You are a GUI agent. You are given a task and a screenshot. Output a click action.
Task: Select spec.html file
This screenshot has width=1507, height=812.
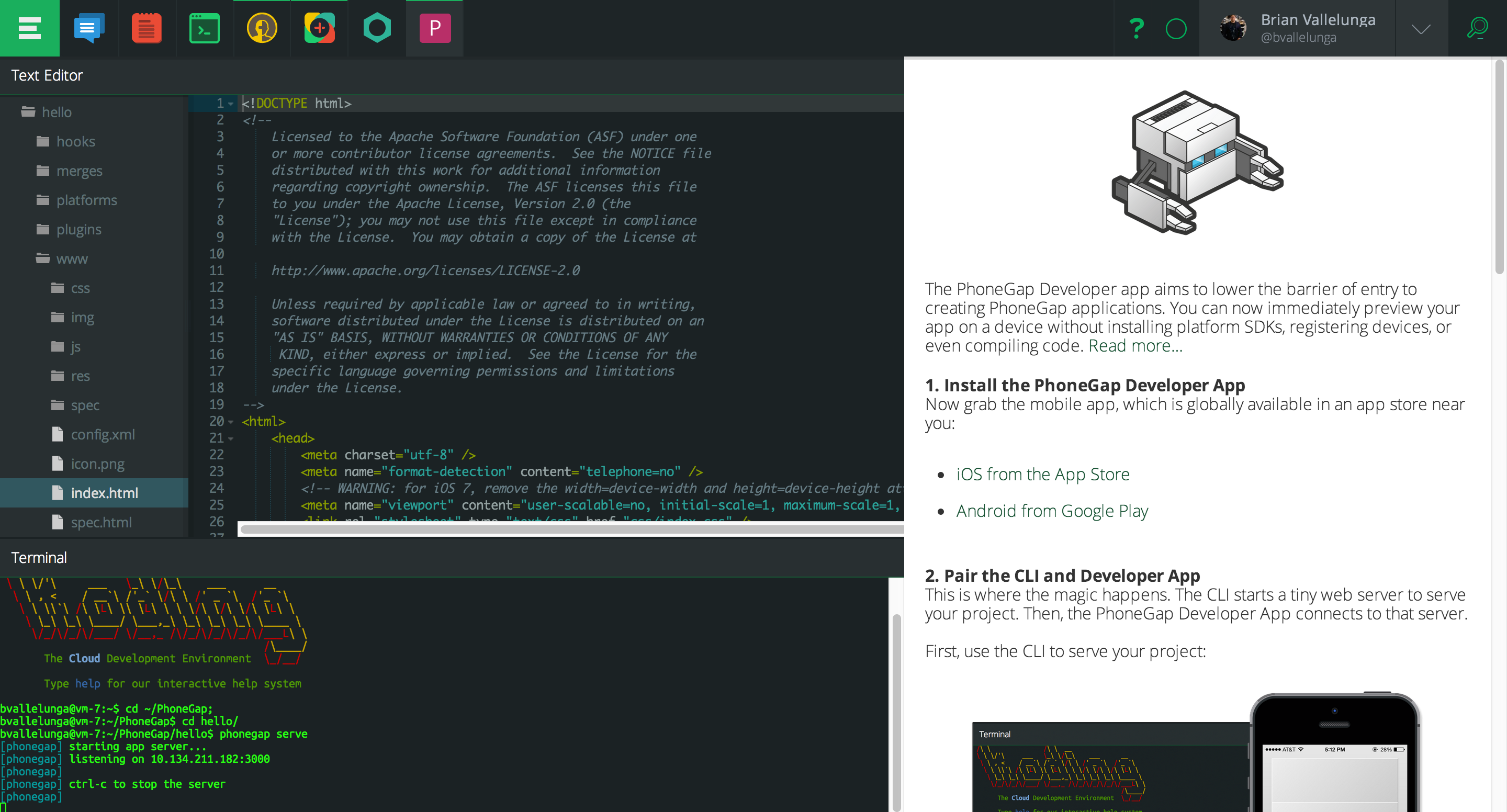tap(100, 522)
